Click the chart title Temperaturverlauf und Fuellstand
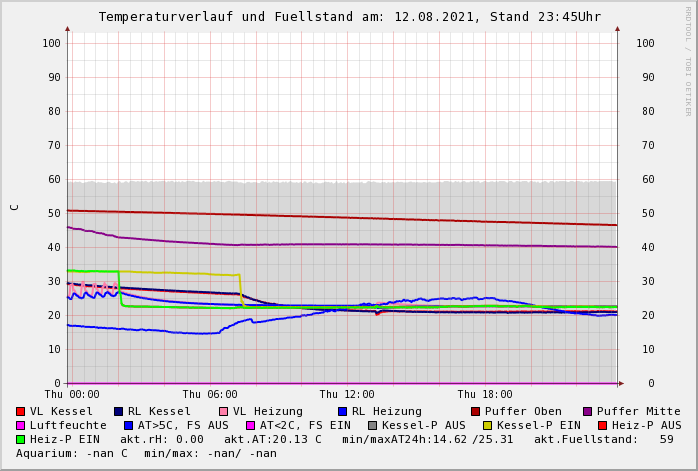Image resolution: width=698 pixels, height=471 pixels. [349, 17]
